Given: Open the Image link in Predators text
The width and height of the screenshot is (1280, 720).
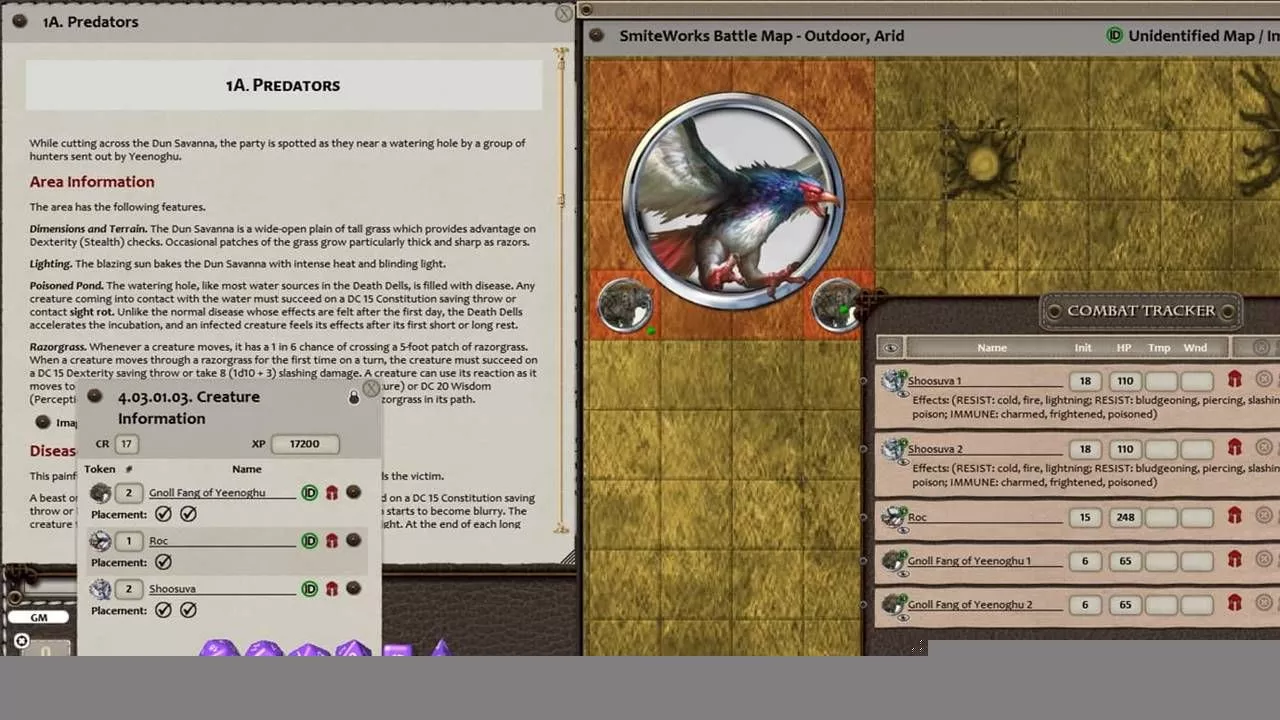Looking at the screenshot, I should coord(43,422).
